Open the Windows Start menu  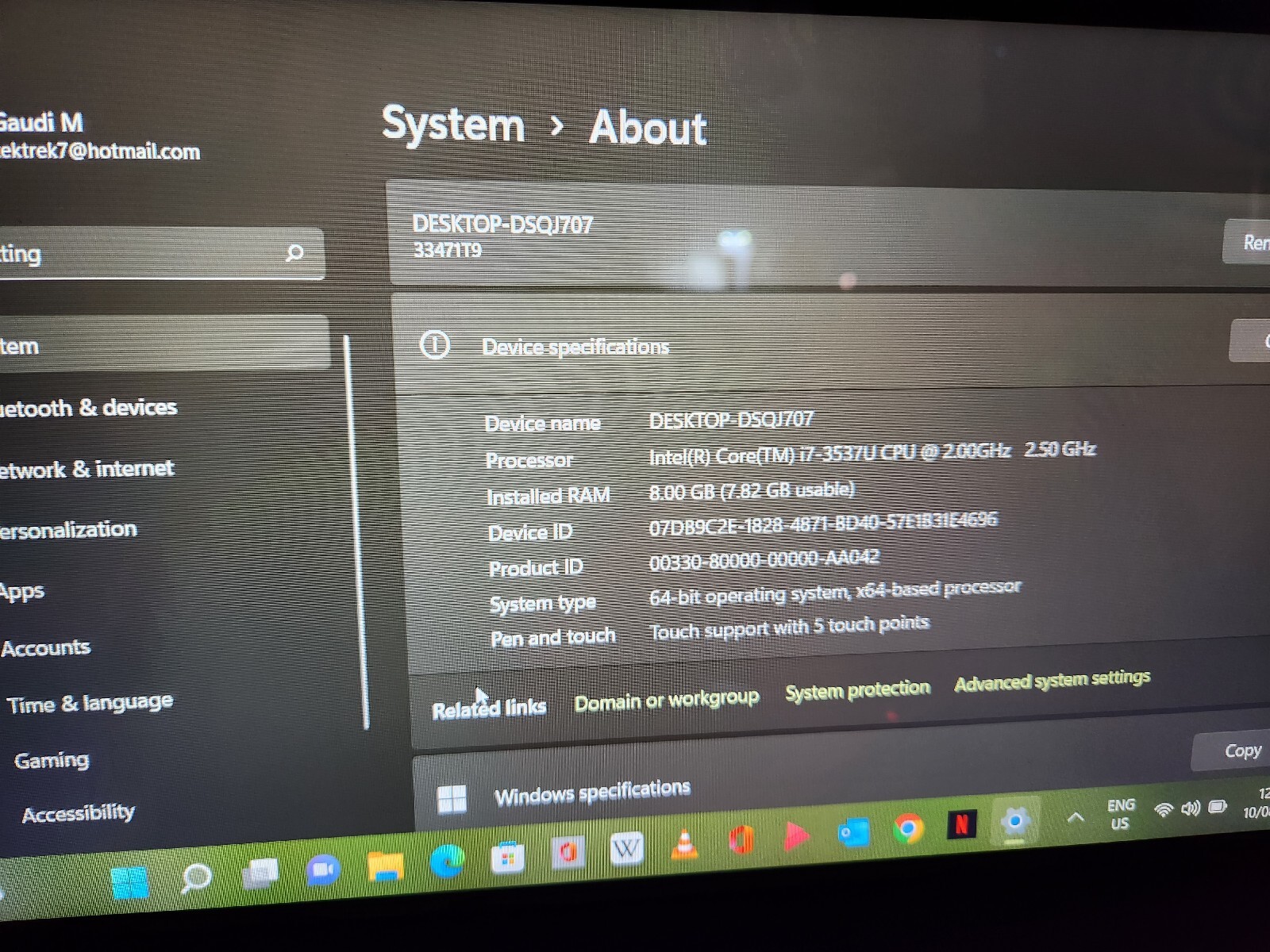point(130,881)
